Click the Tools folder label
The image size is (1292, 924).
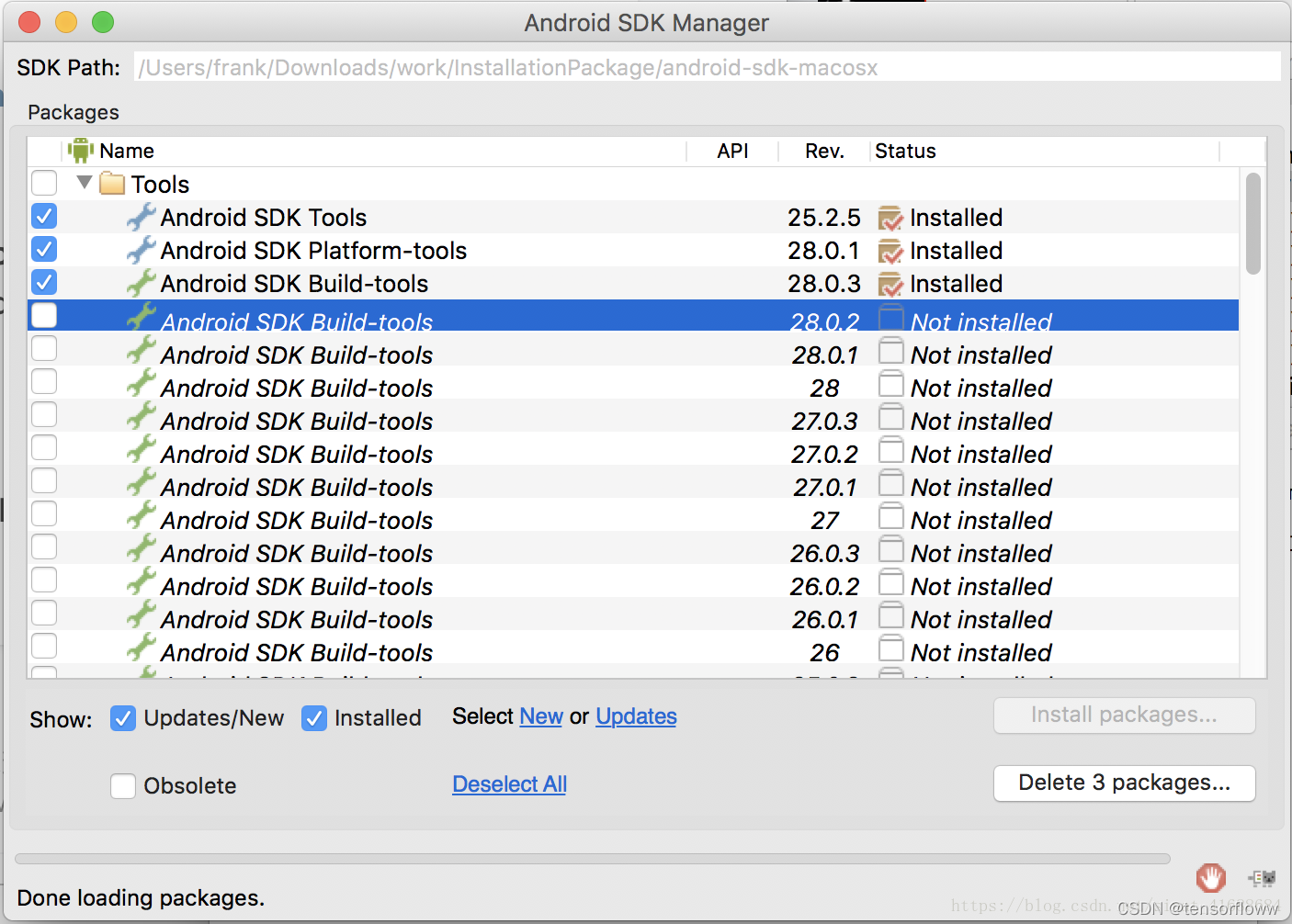(x=160, y=185)
